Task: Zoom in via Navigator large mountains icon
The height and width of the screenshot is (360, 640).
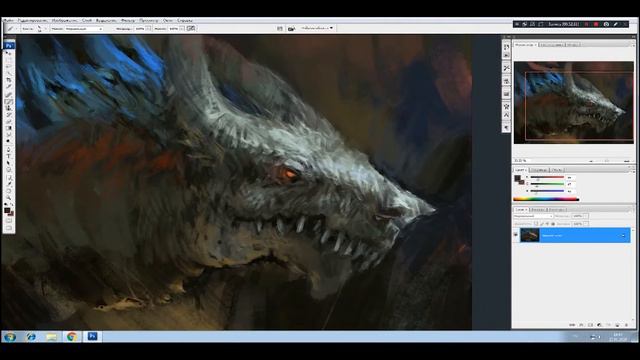Action: point(627,161)
